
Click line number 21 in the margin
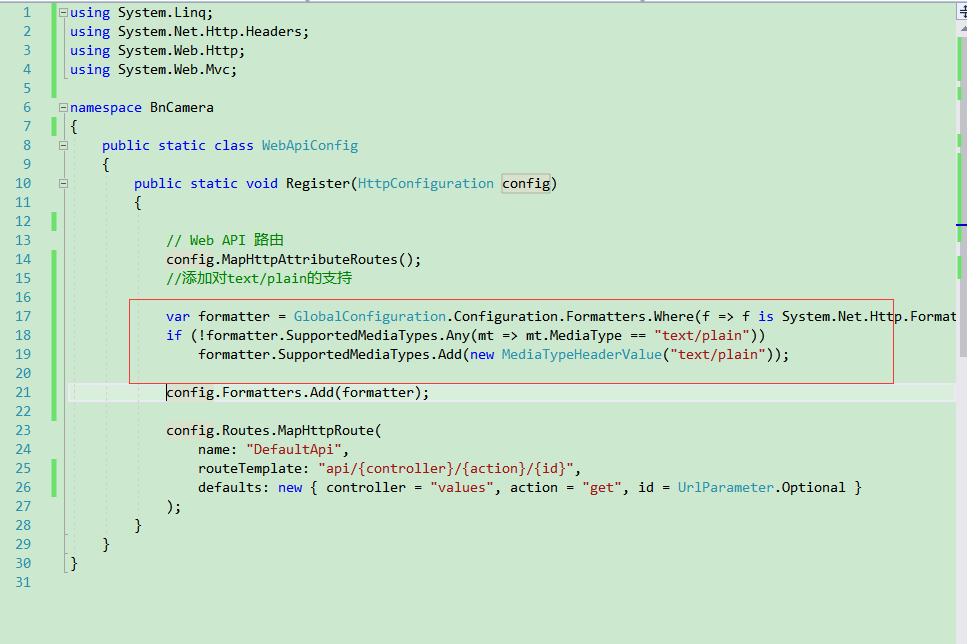[x=23, y=392]
